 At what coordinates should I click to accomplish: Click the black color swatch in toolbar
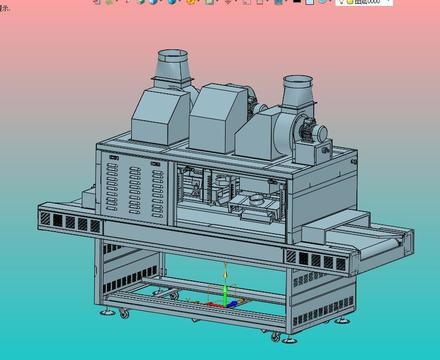coord(296,1)
